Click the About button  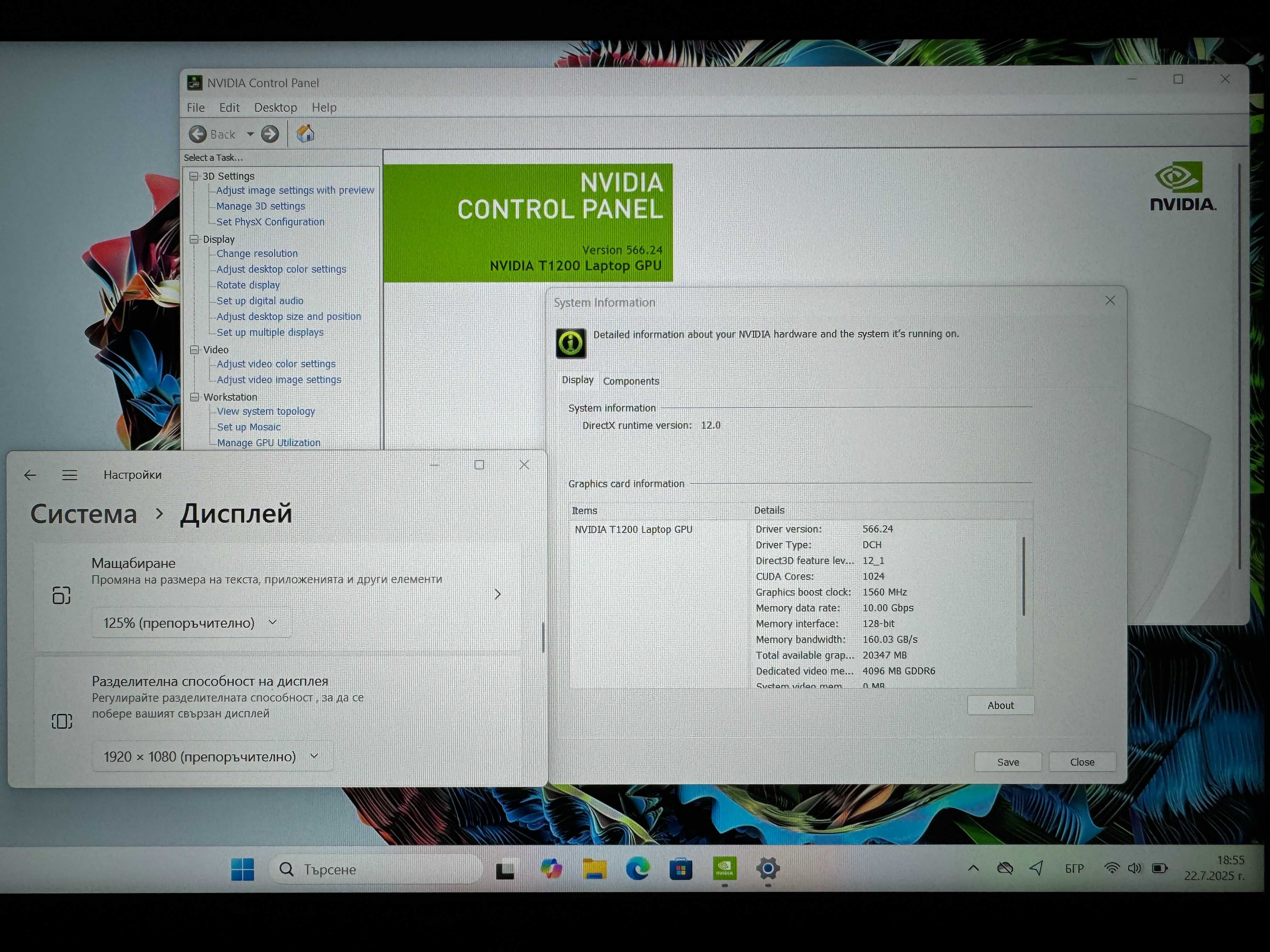1001,705
